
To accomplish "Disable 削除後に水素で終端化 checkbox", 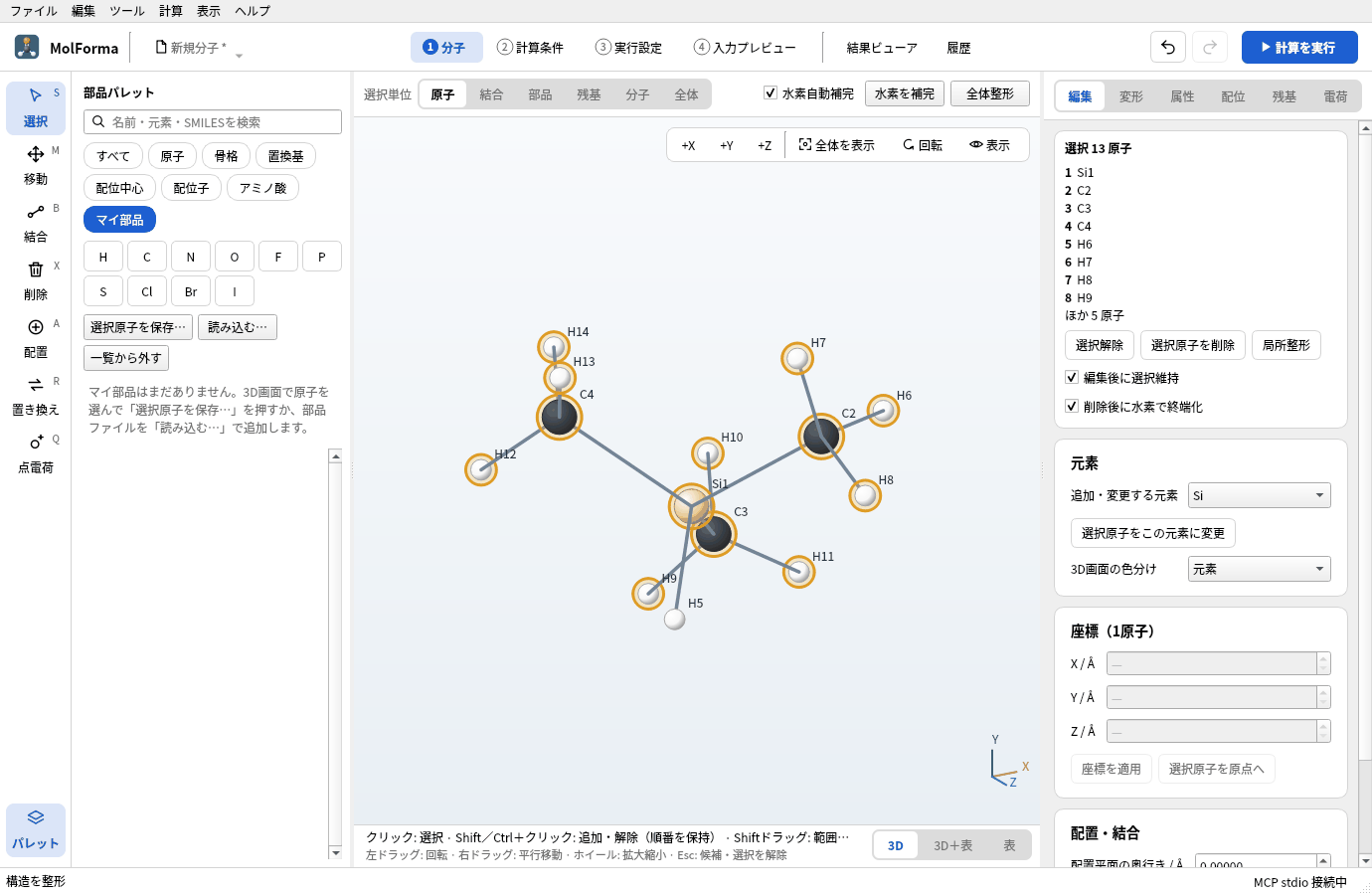I will 1072,406.
